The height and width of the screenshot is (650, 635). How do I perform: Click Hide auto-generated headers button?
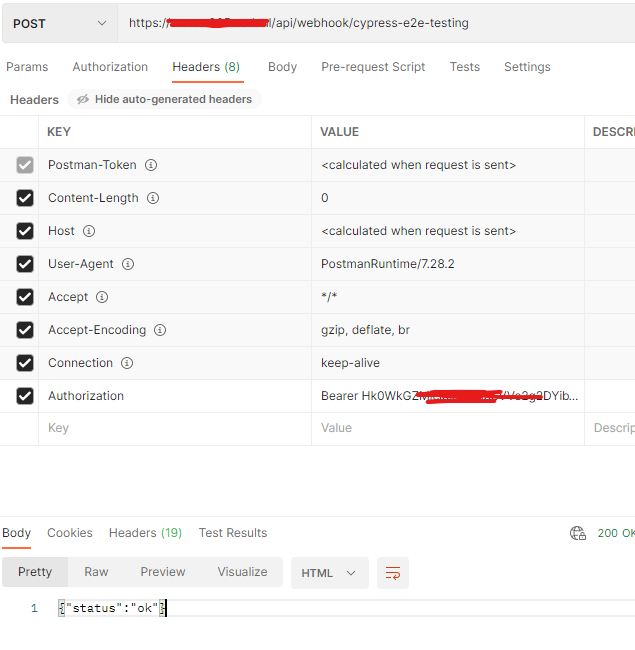point(164,99)
